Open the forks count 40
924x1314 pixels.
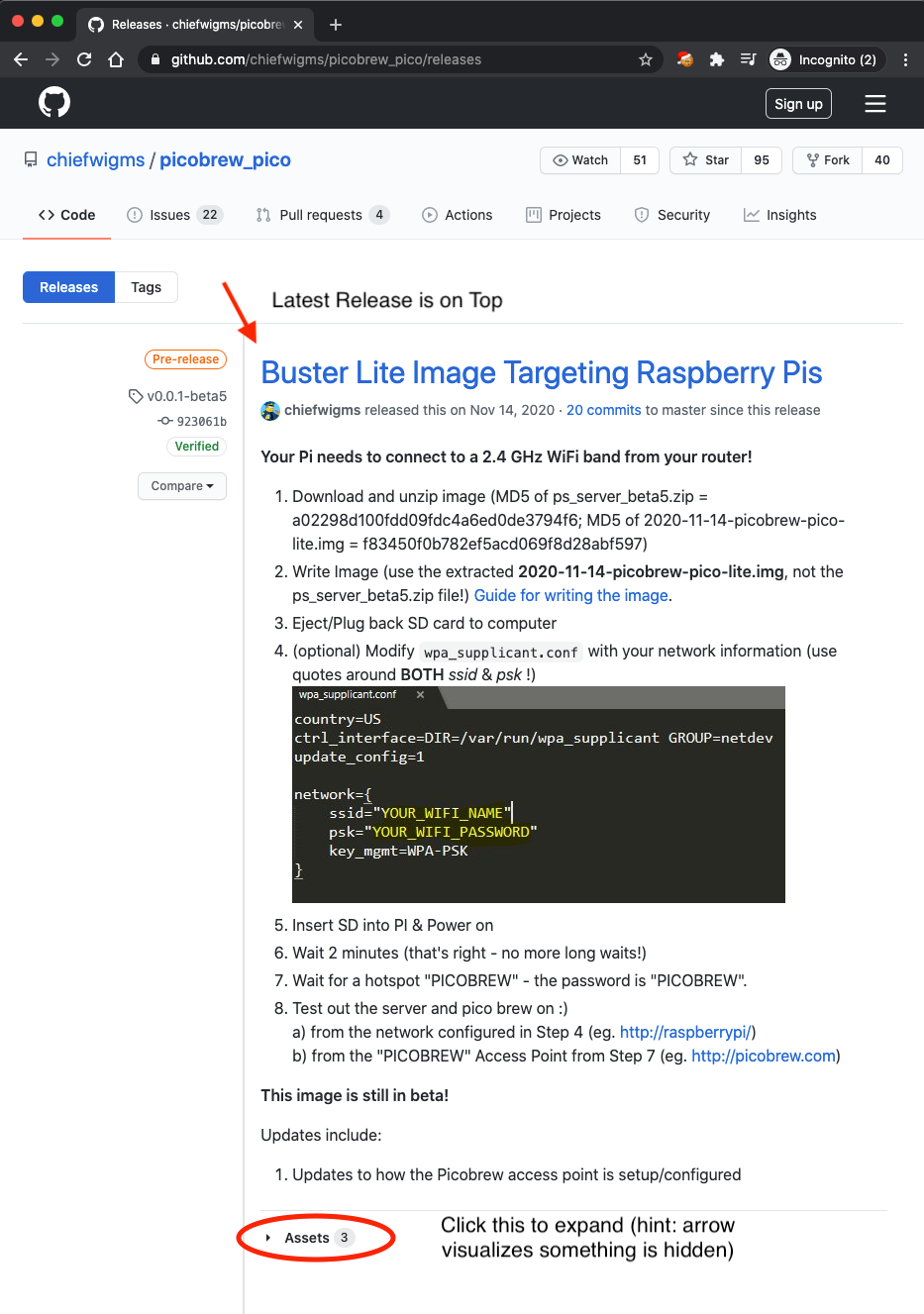pyautogui.click(x=882, y=160)
